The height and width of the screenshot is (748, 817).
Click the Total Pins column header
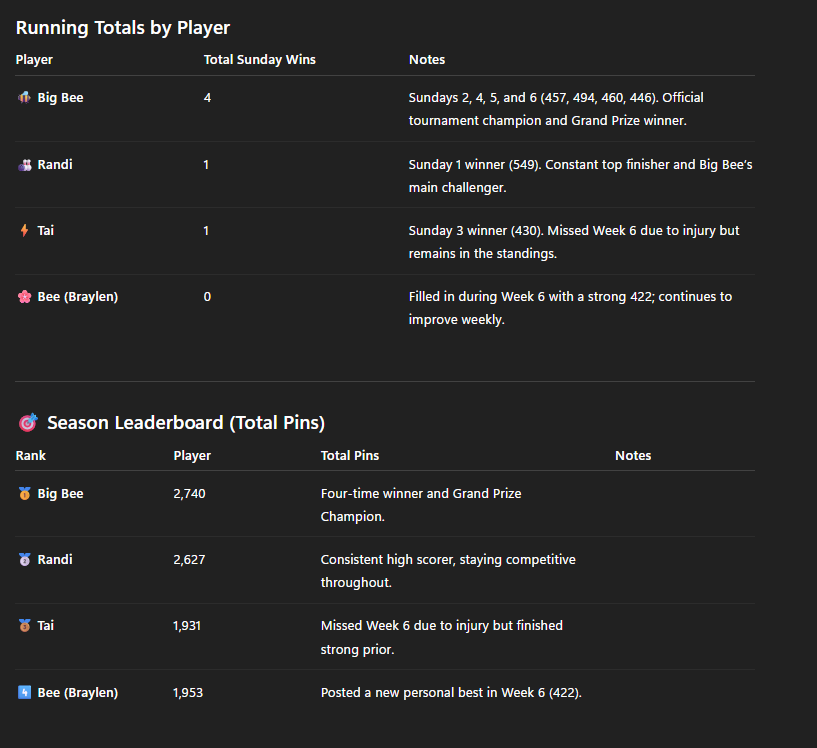point(349,456)
